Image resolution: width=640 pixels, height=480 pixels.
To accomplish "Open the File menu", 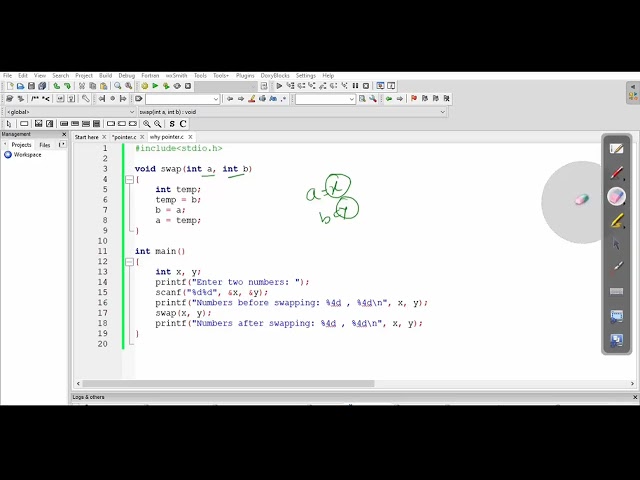I will pyautogui.click(x=7, y=76).
